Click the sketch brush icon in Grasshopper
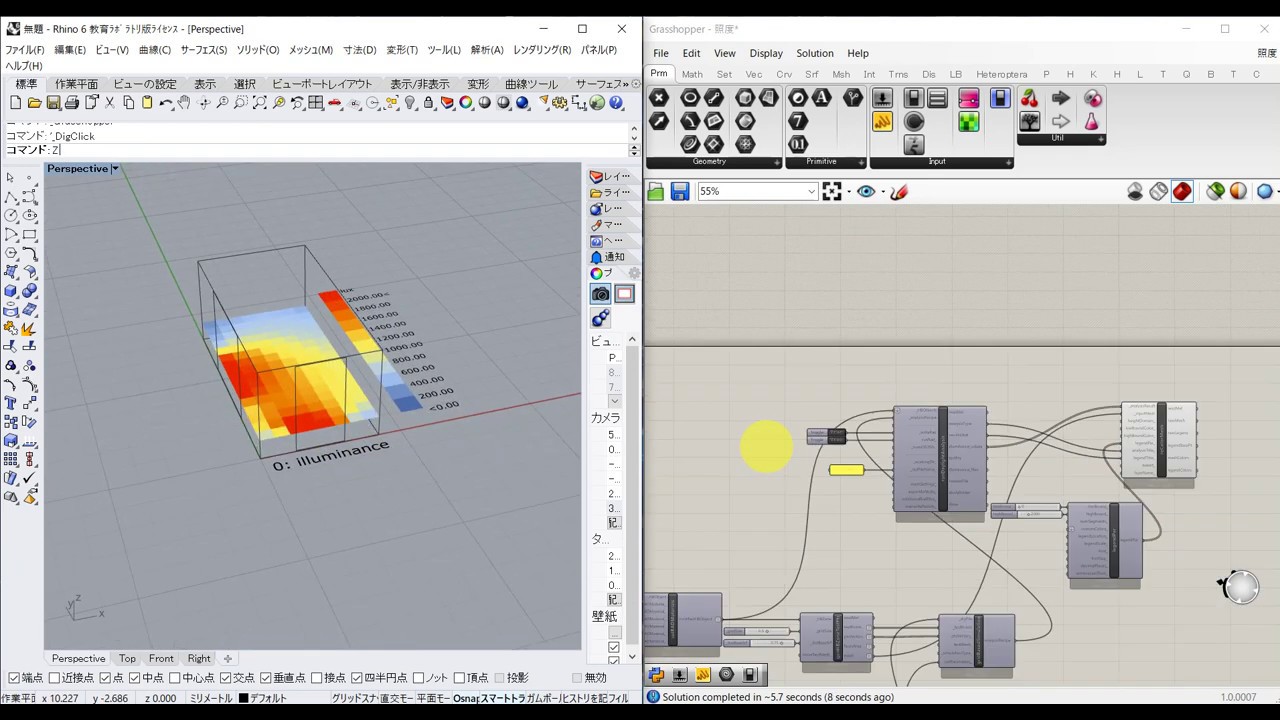The image size is (1280, 720). pyautogui.click(x=899, y=191)
